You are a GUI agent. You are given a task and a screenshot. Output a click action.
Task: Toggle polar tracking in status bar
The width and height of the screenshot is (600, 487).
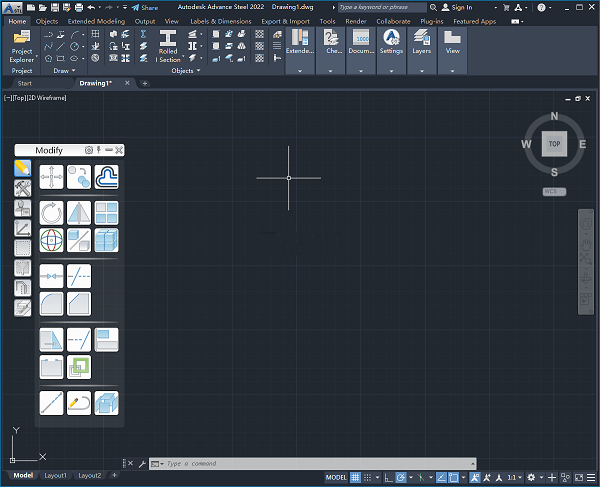pyautogui.click(x=401, y=477)
